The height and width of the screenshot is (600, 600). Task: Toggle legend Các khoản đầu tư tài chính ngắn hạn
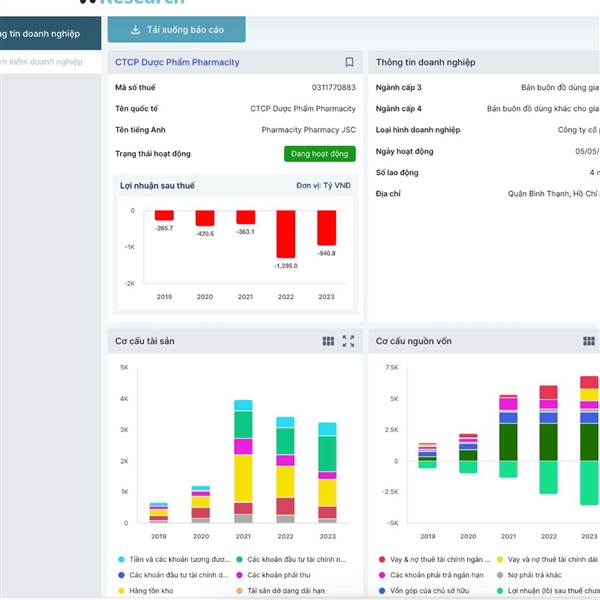tap(291, 559)
